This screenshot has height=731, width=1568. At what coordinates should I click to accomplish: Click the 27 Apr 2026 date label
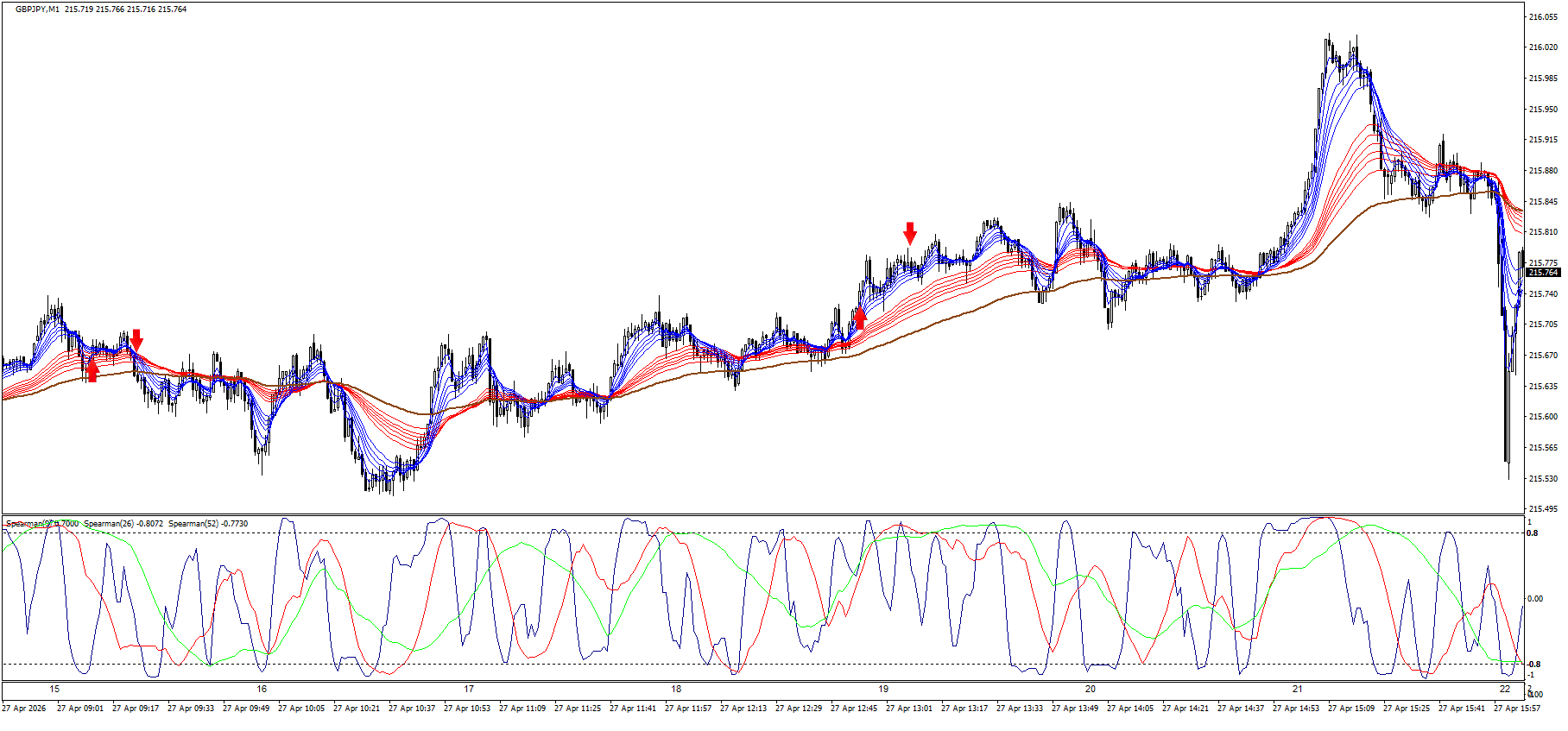(x=24, y=709)
